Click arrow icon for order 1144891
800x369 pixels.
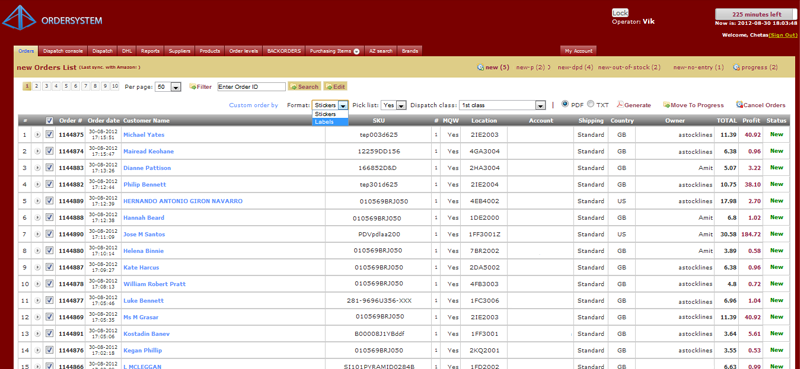coord(37,334)
